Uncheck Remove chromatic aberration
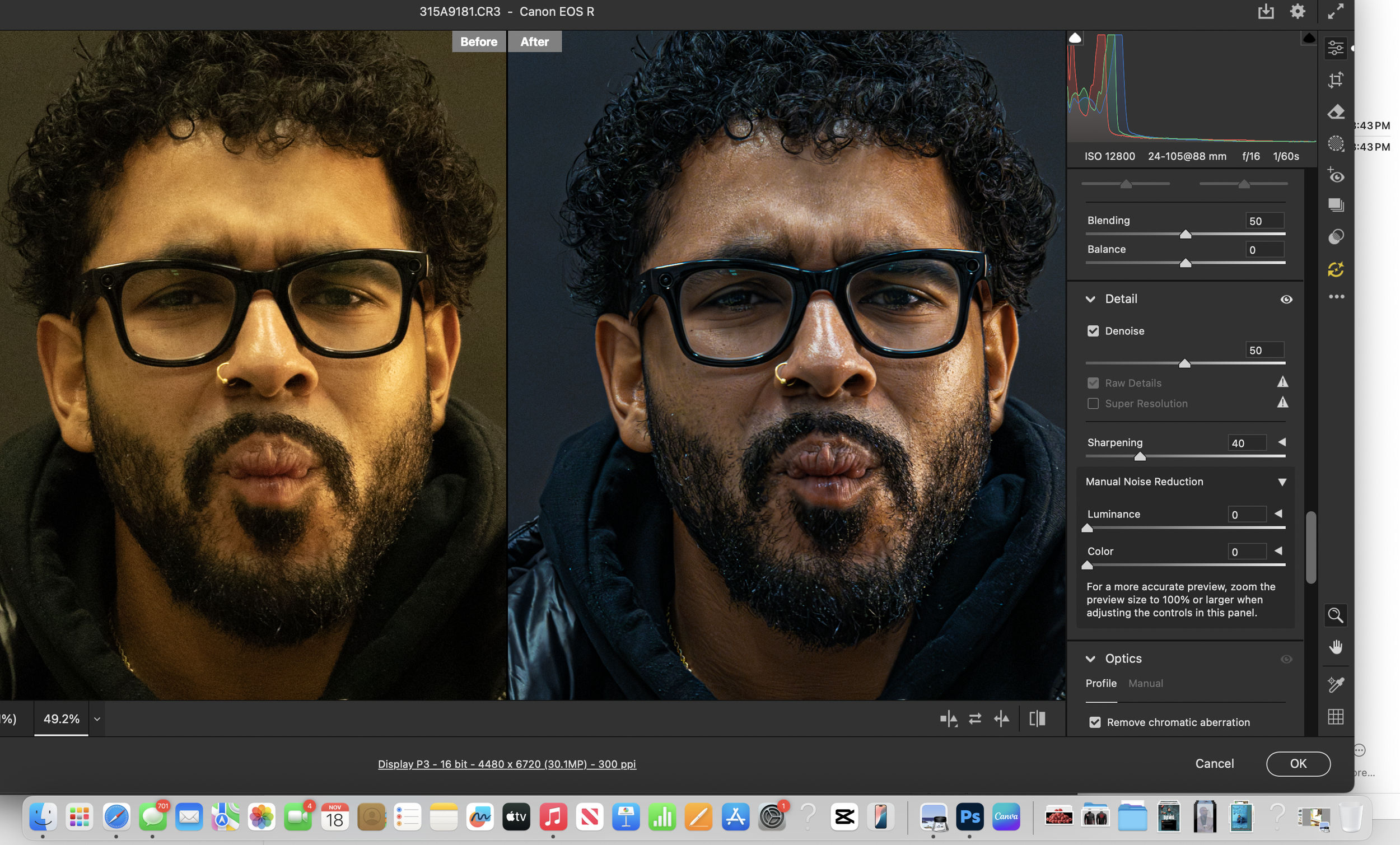This screenshot has width=1400, height=845. pos(1094,722)
